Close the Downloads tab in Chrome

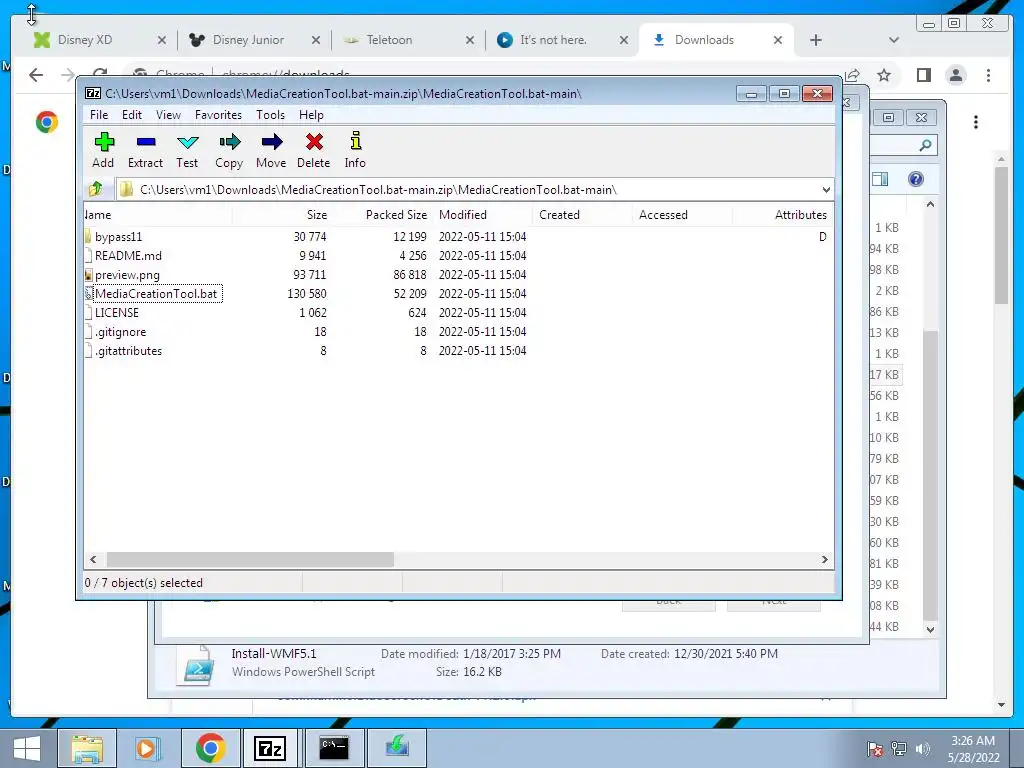pyautogui.click(x=778, y=40)
